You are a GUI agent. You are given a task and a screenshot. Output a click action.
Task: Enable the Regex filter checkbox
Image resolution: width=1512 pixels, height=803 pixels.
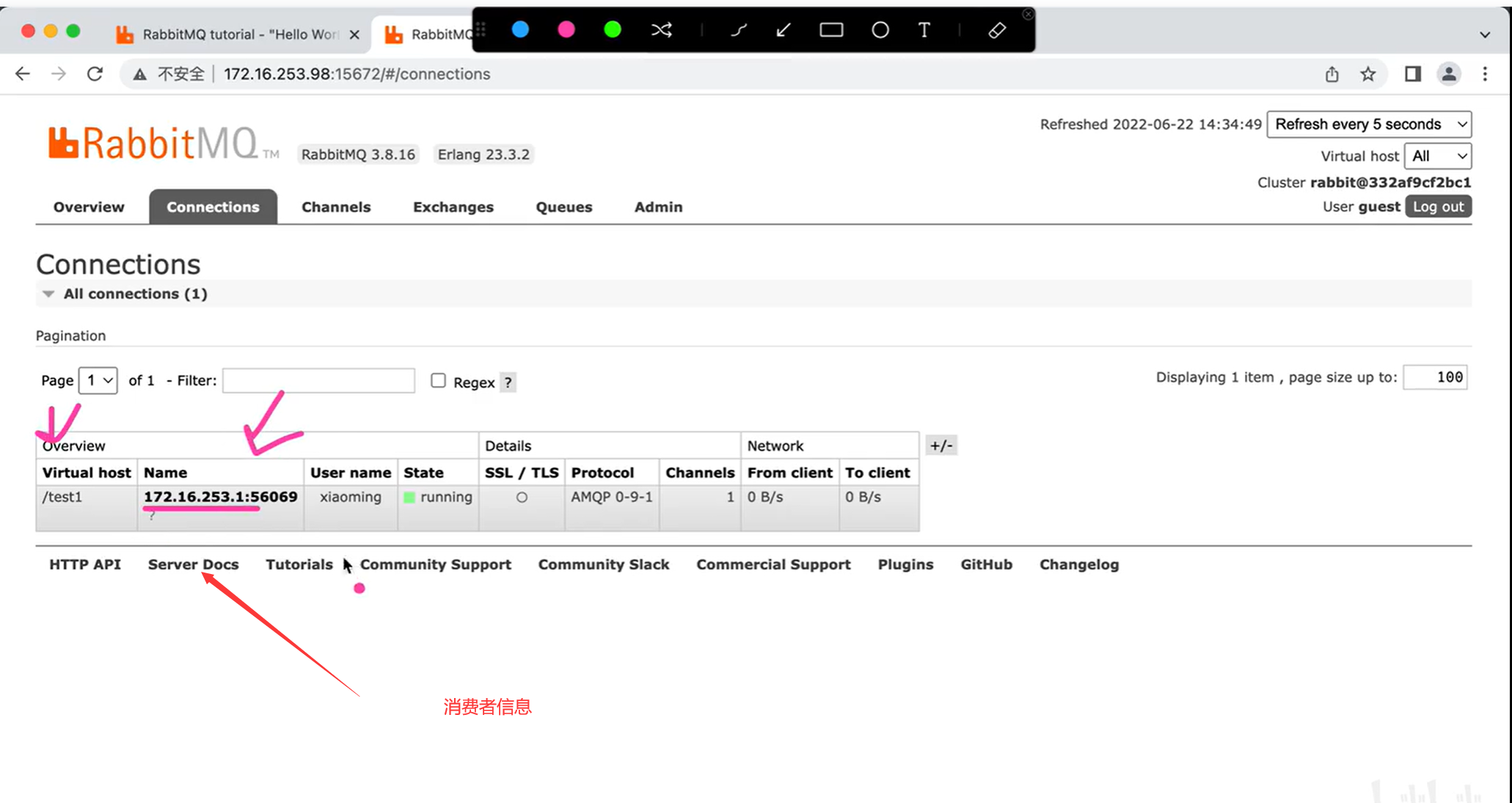click(438, 380)
